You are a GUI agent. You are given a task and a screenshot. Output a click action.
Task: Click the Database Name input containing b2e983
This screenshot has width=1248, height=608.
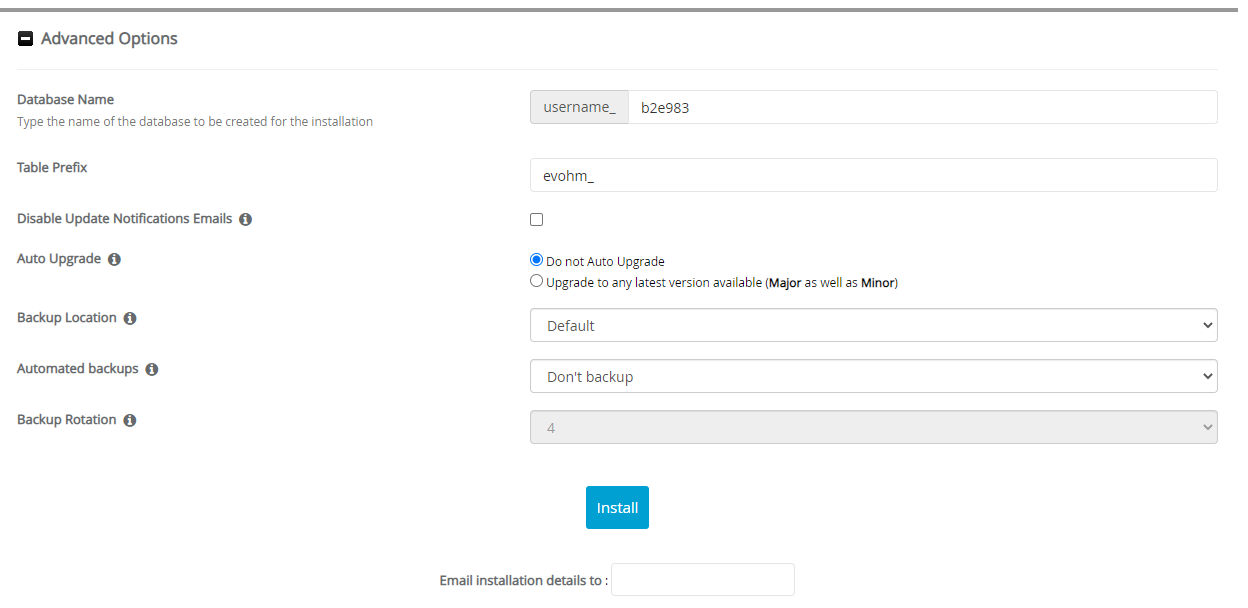921,107
